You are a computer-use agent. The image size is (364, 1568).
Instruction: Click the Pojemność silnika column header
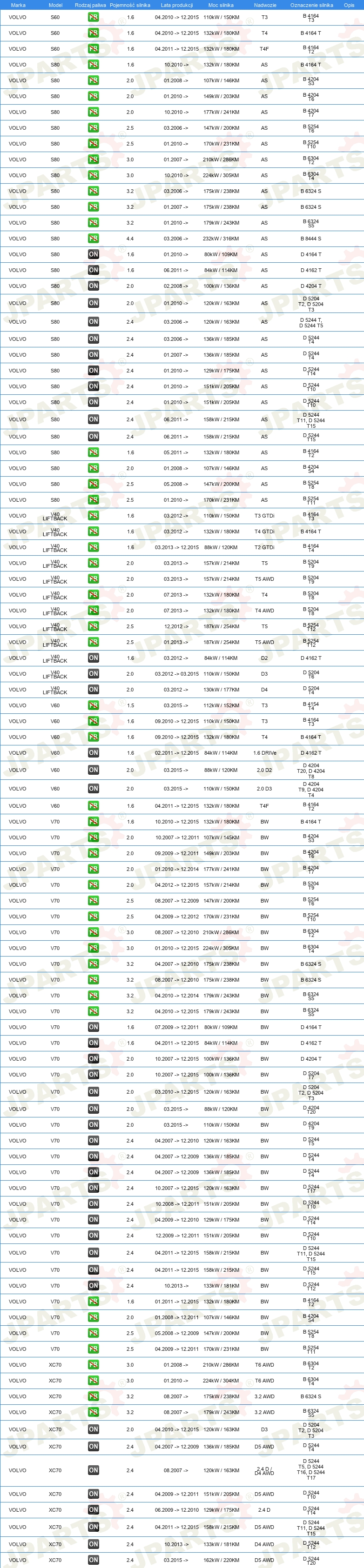(130, 5)
